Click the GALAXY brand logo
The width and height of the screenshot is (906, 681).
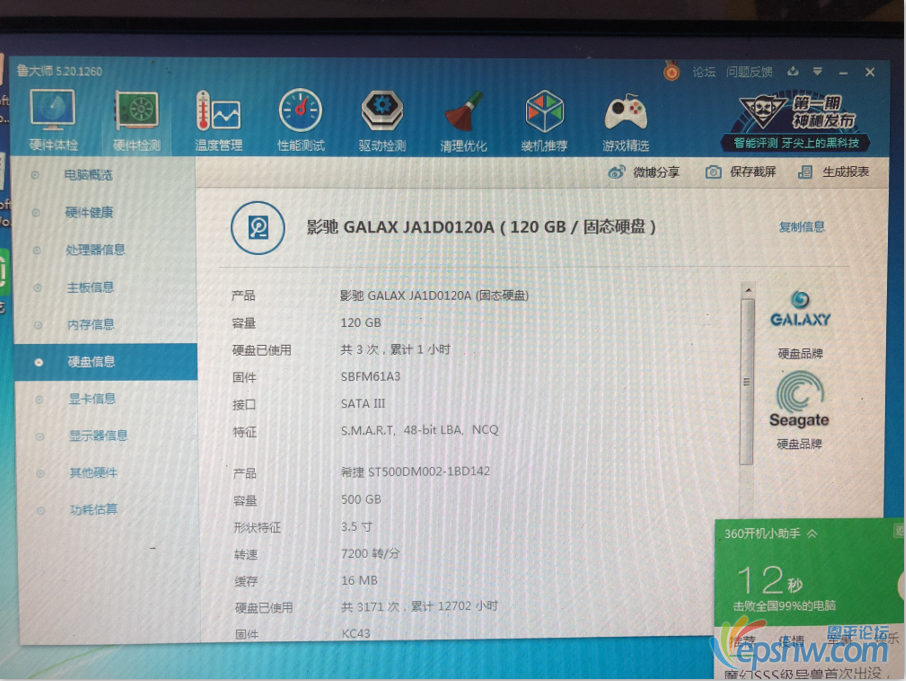pyautogui.click(x=800, y=310)
